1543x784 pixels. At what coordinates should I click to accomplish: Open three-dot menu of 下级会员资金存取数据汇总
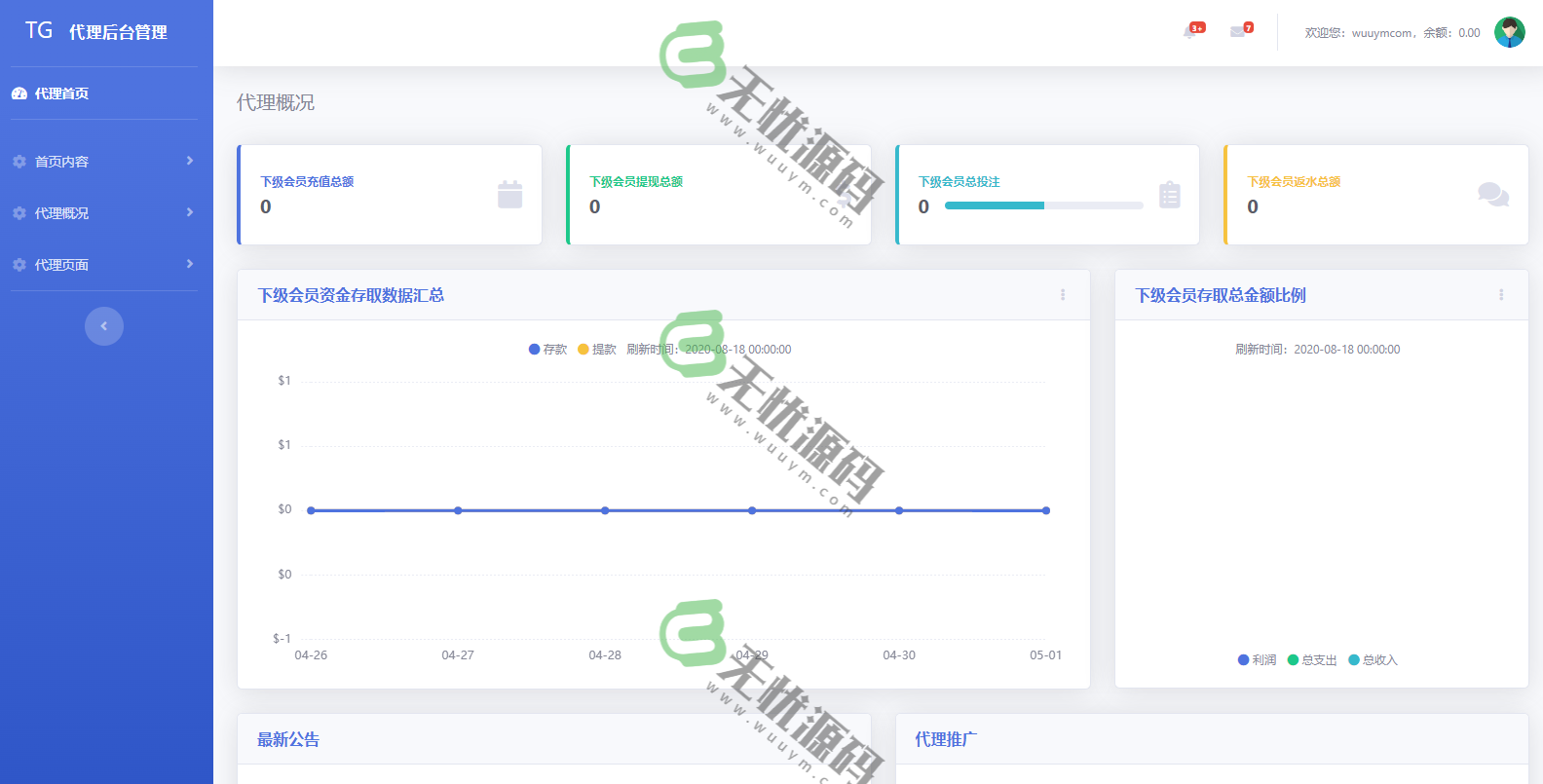pos(1063,295)
